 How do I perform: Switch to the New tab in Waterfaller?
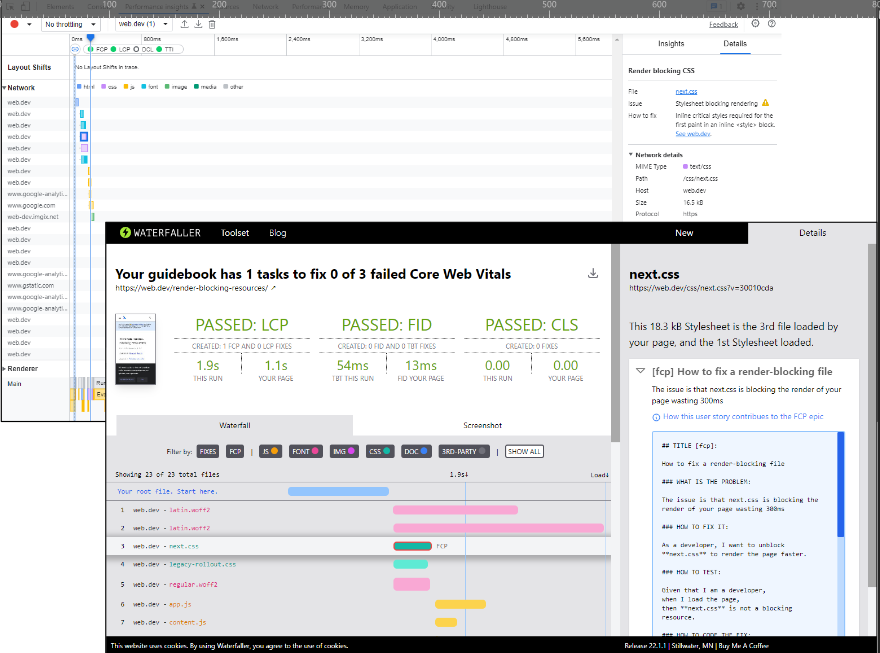[x=684, y=233]
